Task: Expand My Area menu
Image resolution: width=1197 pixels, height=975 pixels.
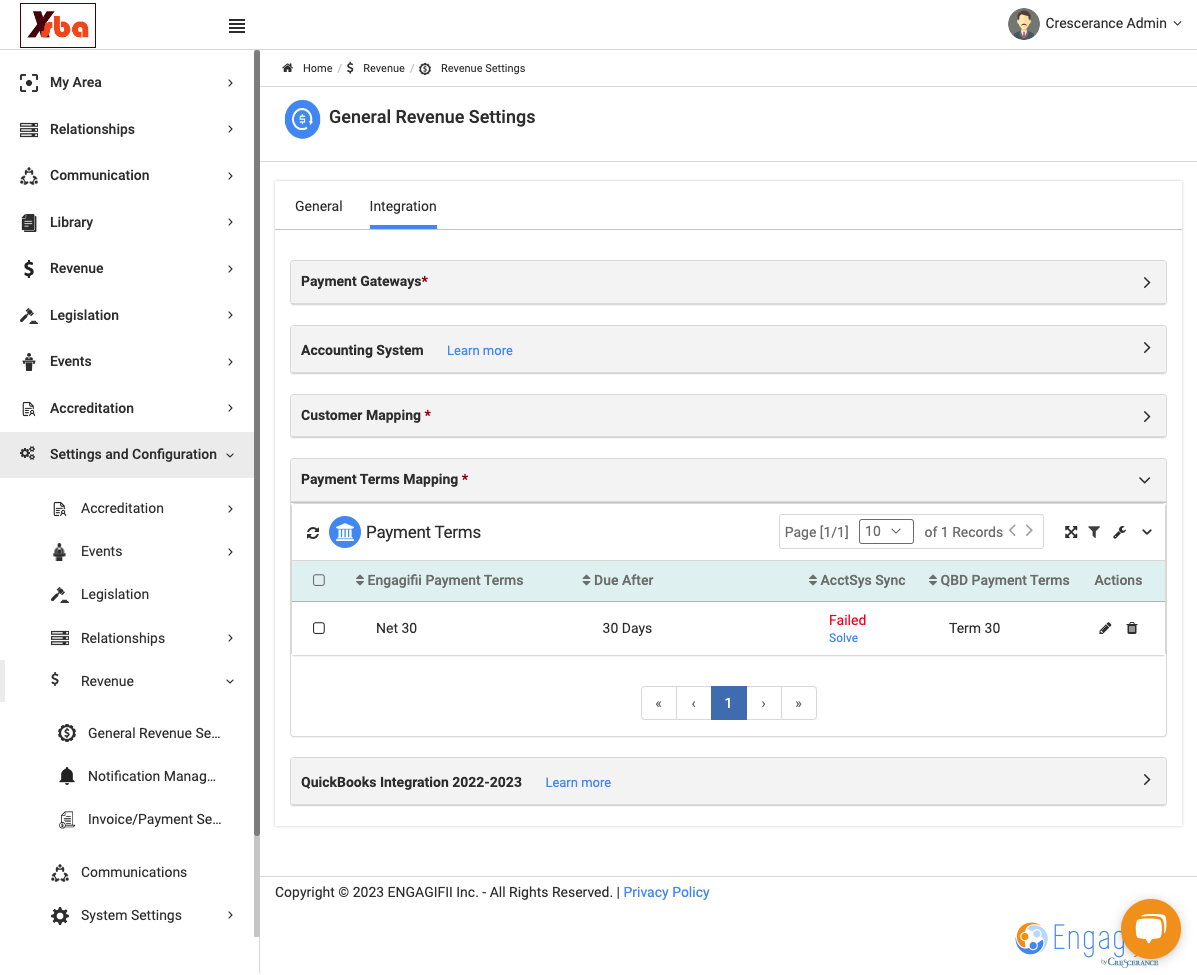Action: (x=127, y=82)
